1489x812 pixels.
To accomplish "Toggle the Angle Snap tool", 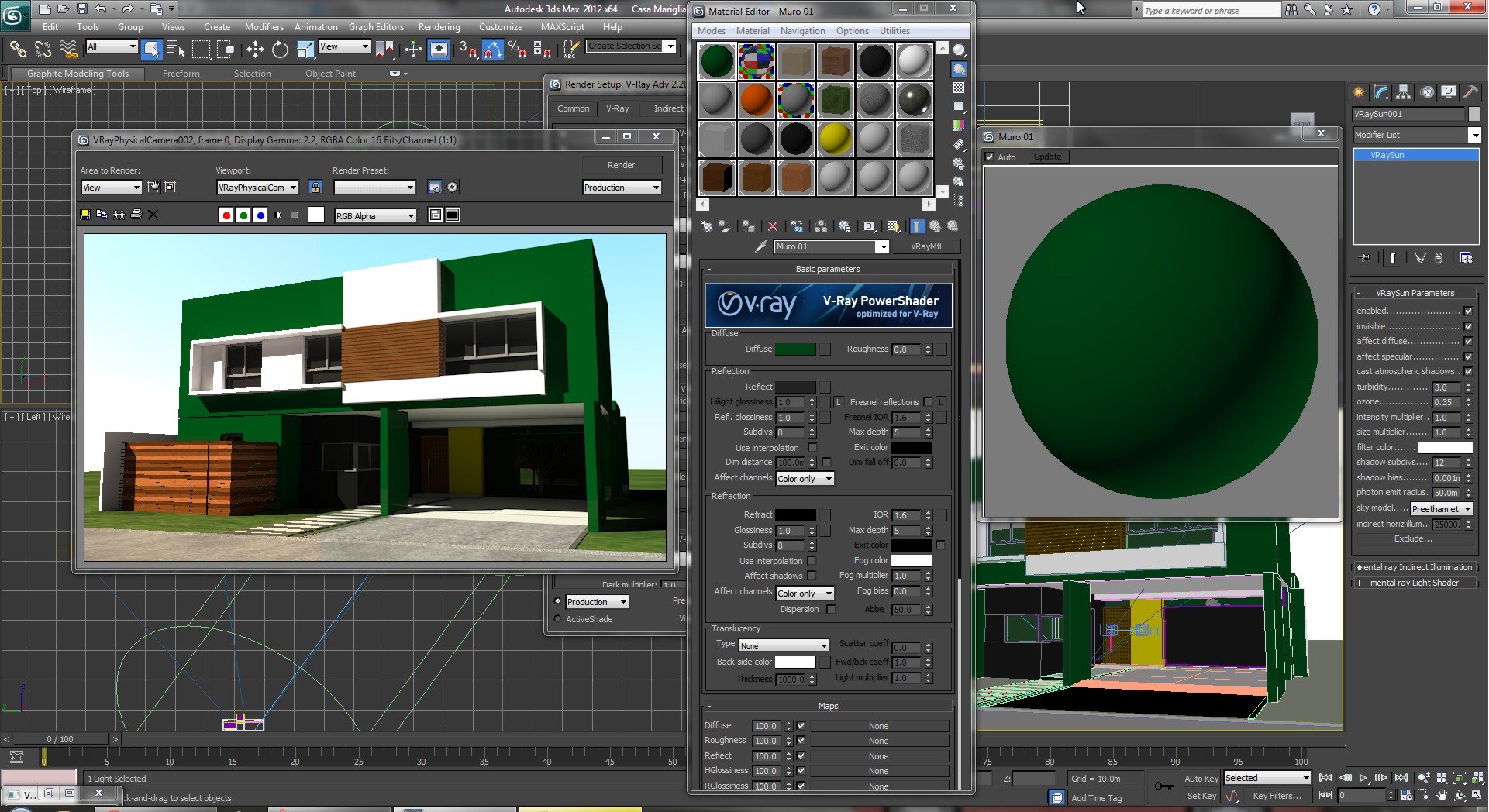I will pos(493,50).
